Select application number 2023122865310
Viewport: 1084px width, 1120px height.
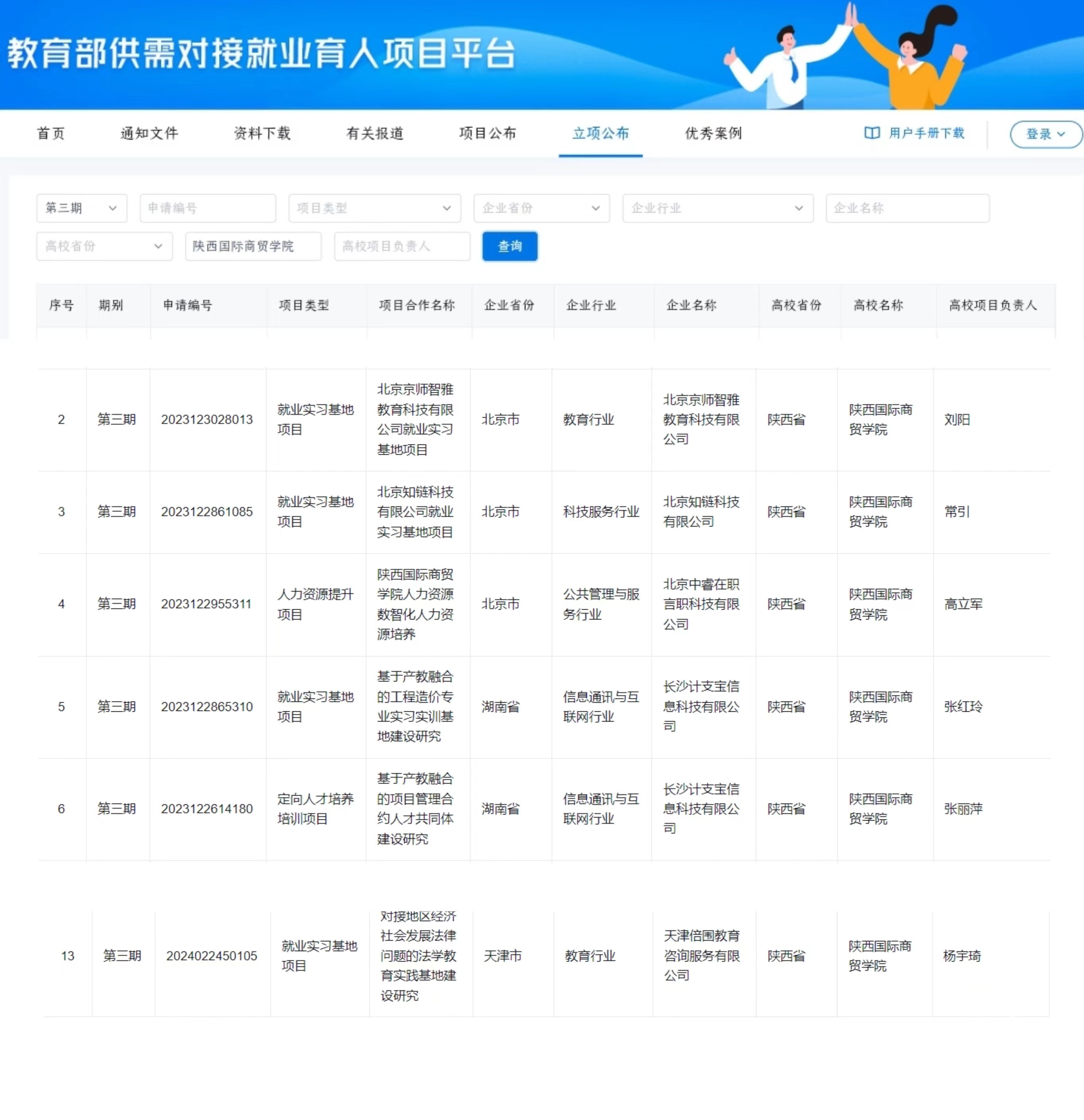[207, 707]
